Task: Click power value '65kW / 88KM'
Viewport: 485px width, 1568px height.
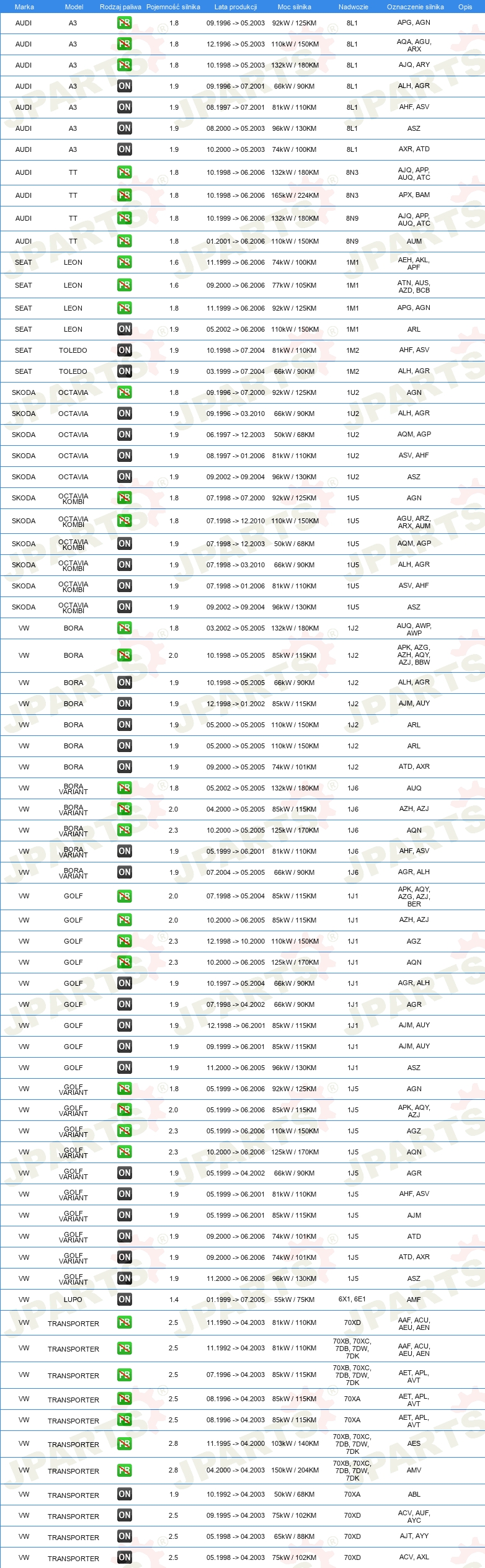Action: click(x=295, y=1536)
